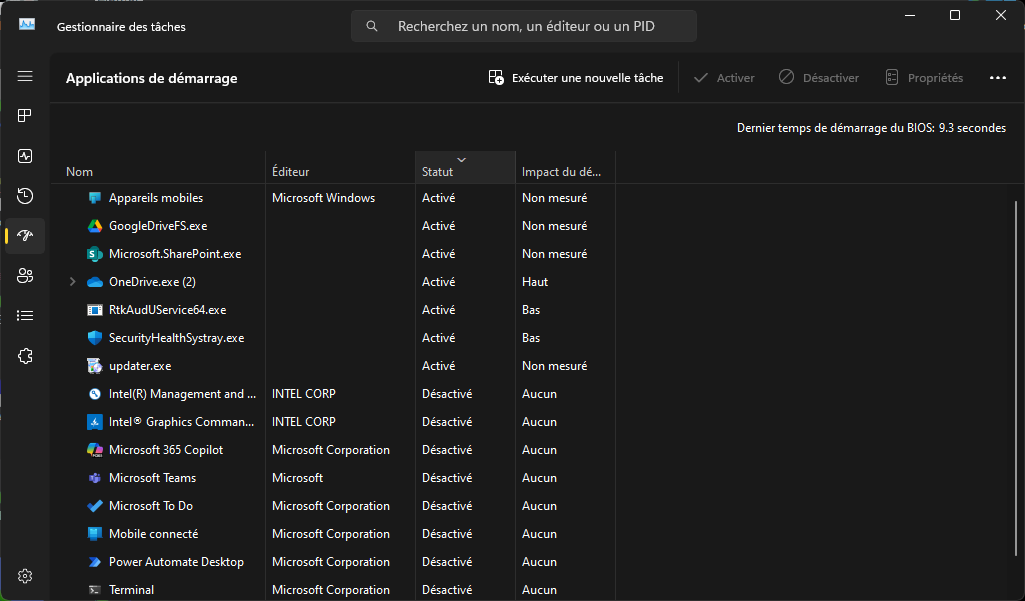Click the Désactiver toolbar button
The image size is (1025, 601).
pos(819,78)
